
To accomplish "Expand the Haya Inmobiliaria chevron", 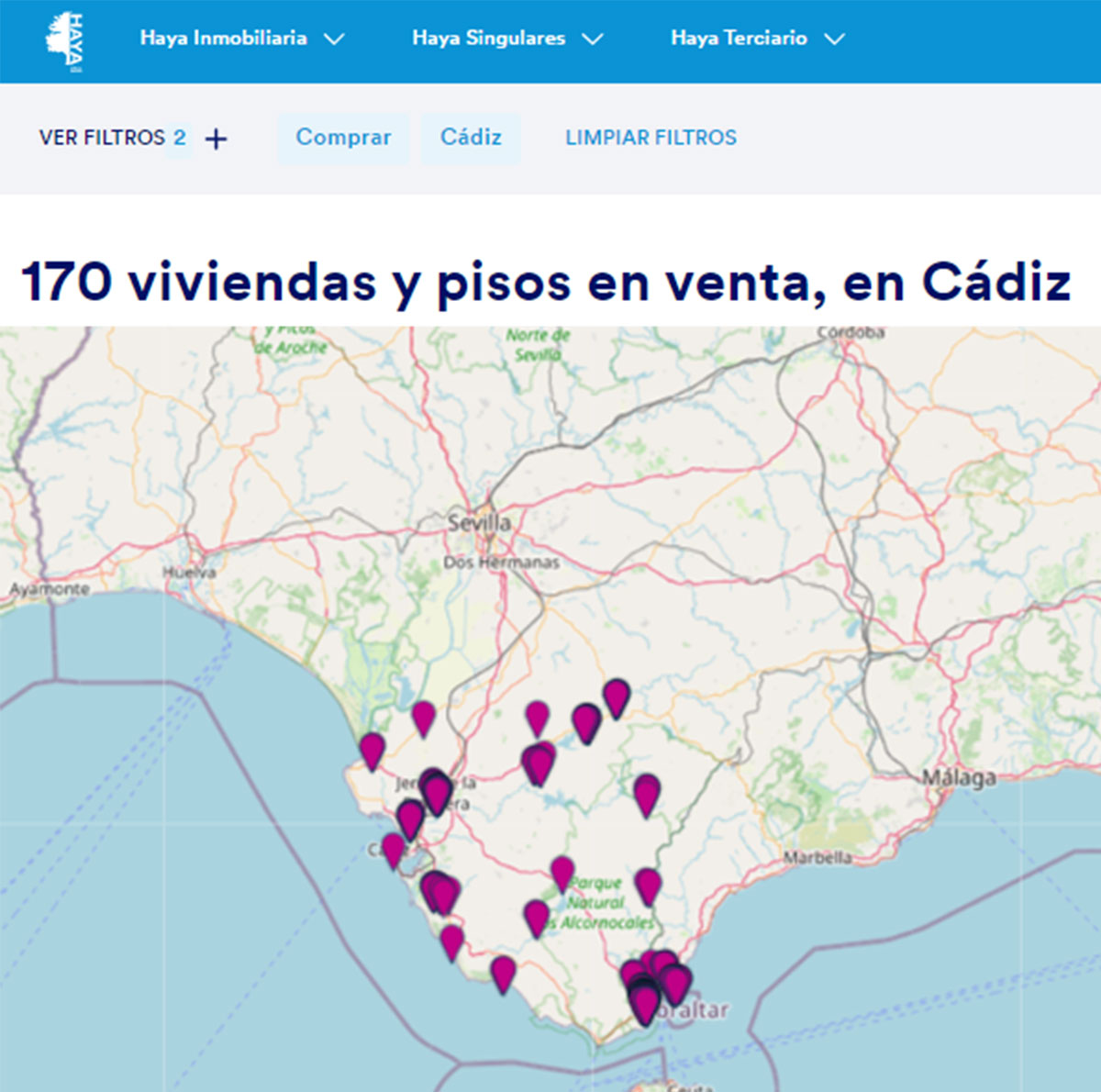I will 335,39.
